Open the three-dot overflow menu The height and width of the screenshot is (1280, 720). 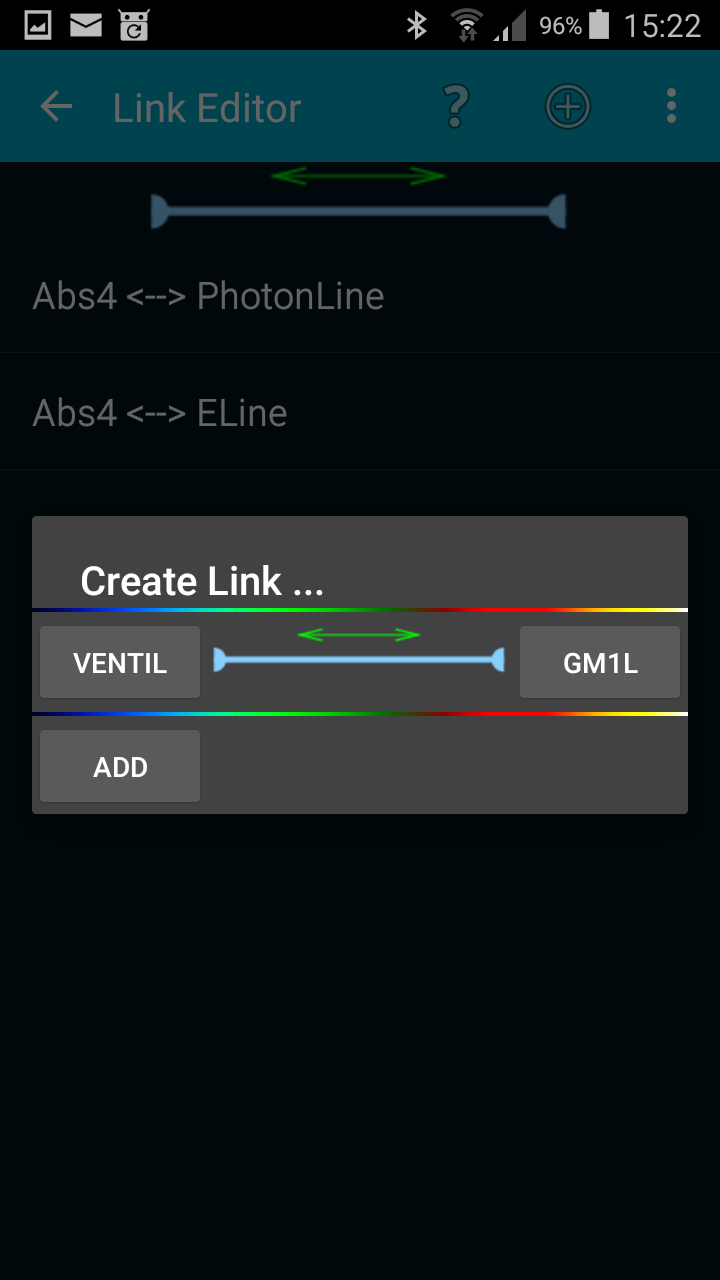tap(671, 106)
